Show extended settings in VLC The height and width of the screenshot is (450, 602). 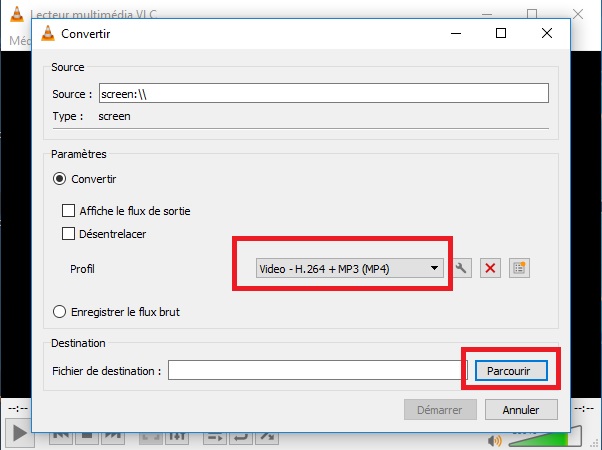(177, 436)
